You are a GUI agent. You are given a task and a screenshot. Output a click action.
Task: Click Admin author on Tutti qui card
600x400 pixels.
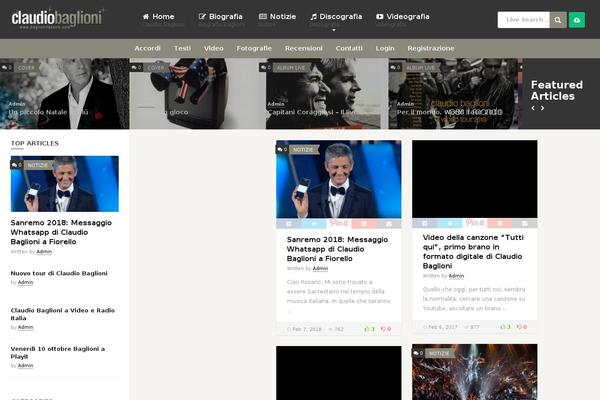point(456,276)
